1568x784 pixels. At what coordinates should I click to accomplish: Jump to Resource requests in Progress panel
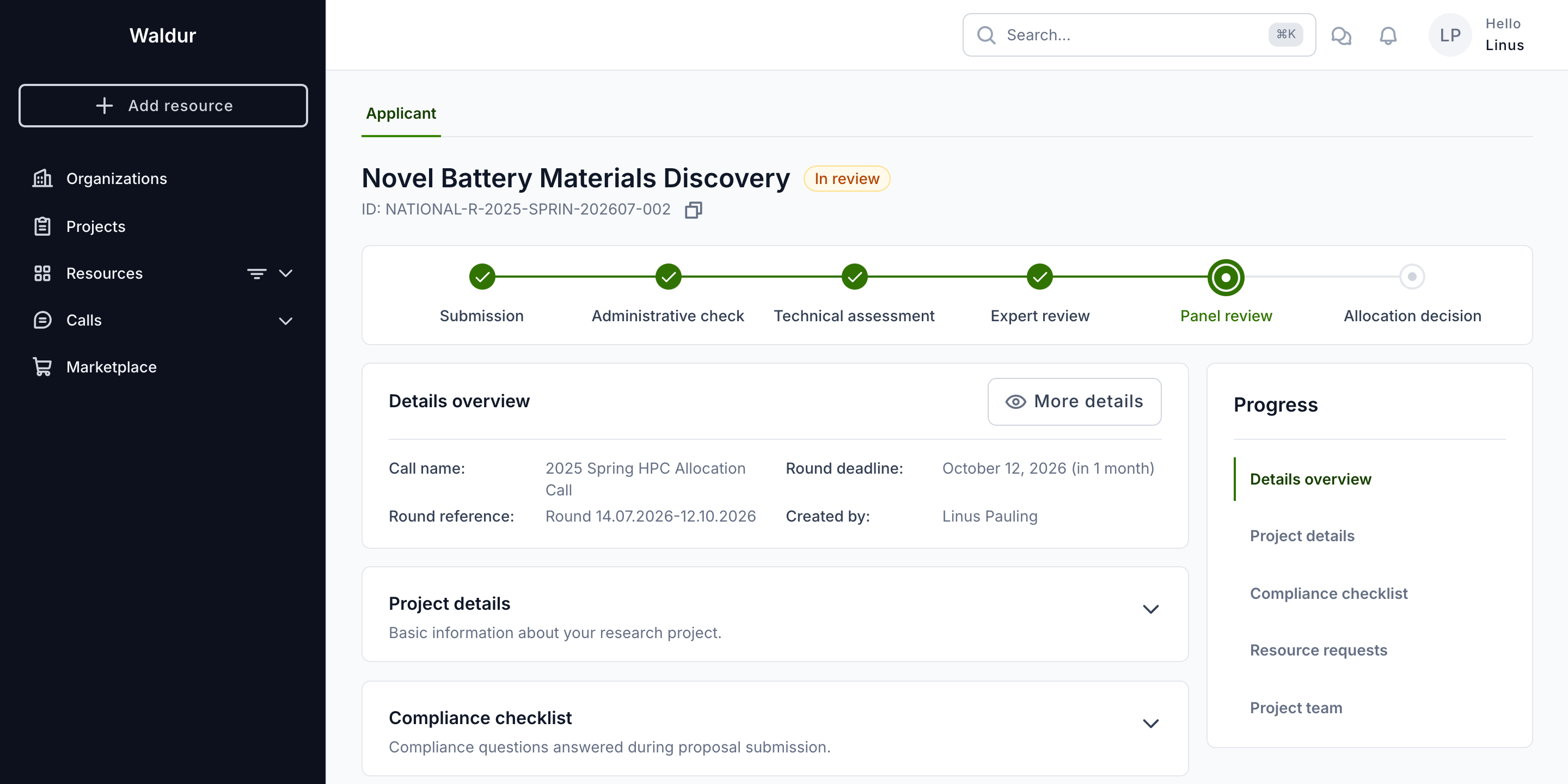pos(1319,650)
